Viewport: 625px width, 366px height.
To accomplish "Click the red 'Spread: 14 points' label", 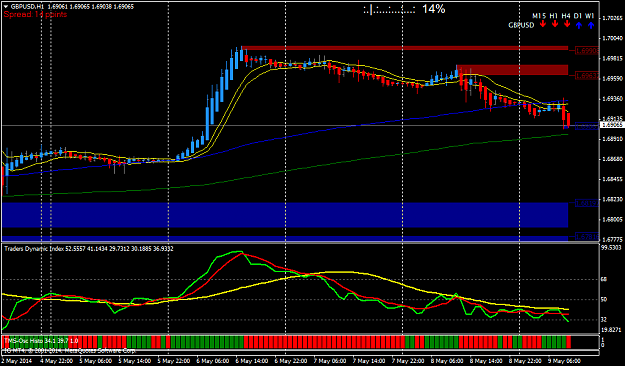I will pyautogui.click(x=35, y=14).
